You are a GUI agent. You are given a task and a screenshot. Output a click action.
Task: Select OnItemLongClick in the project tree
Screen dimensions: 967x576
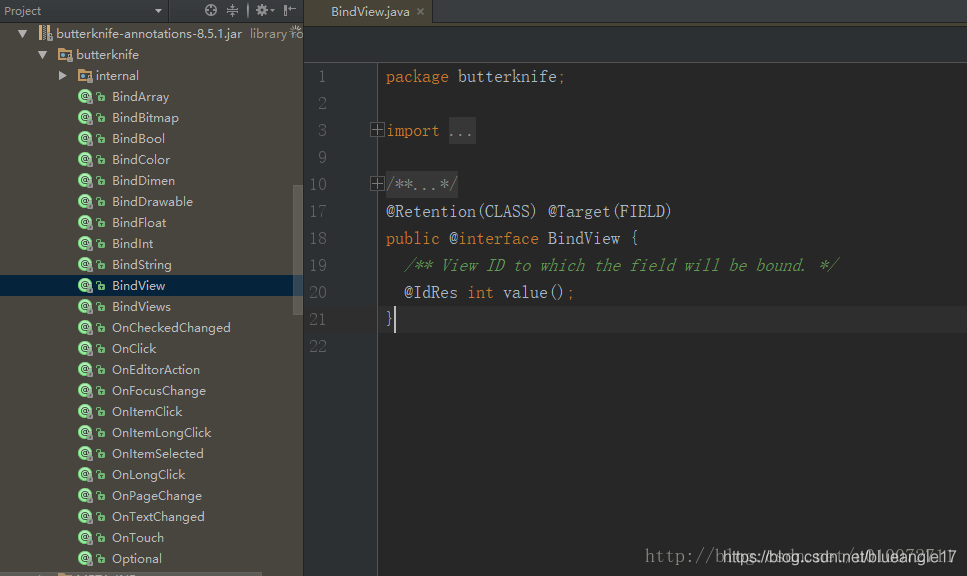[x=162, y=432]
